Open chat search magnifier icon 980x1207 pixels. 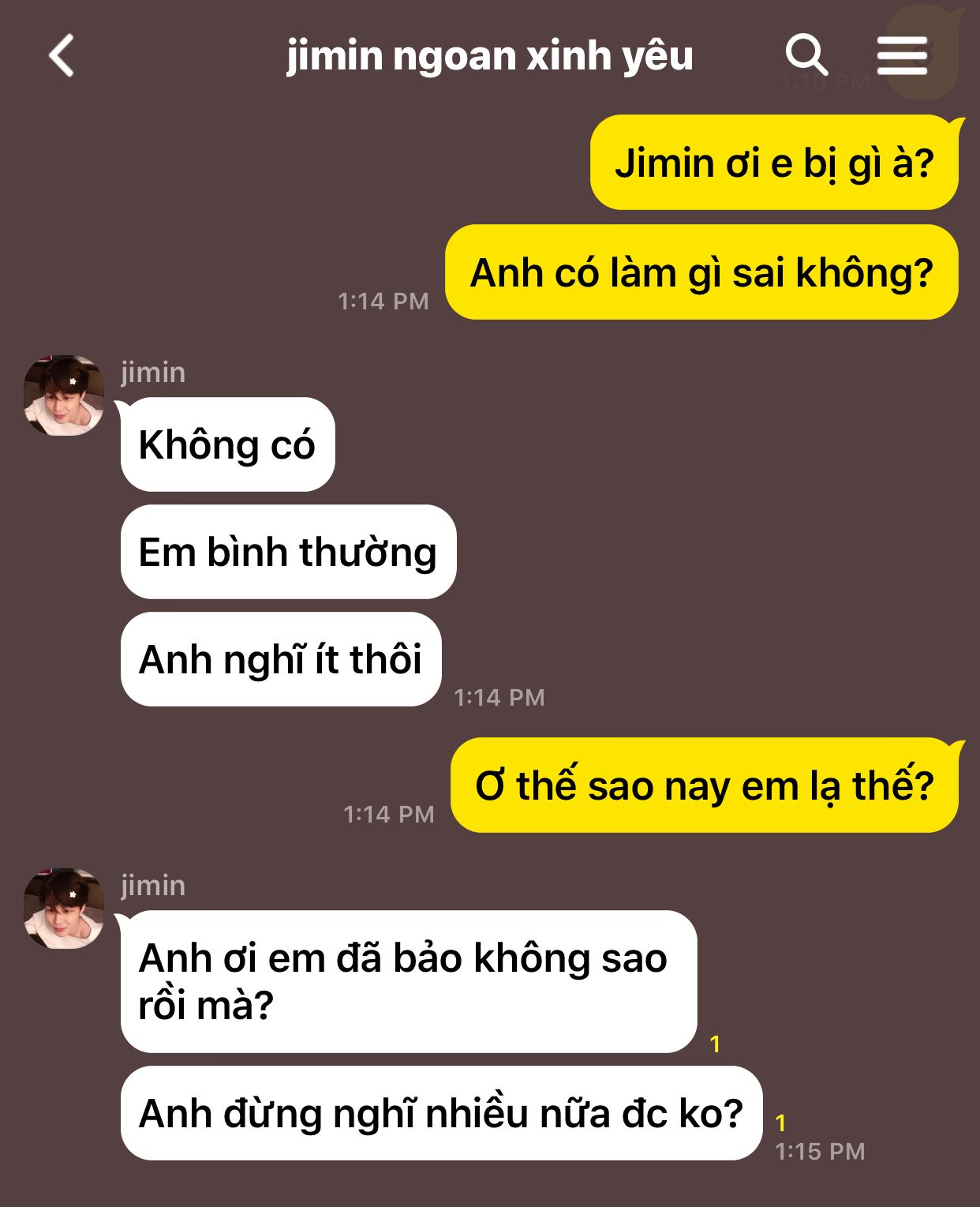click(x=806, y=55)
